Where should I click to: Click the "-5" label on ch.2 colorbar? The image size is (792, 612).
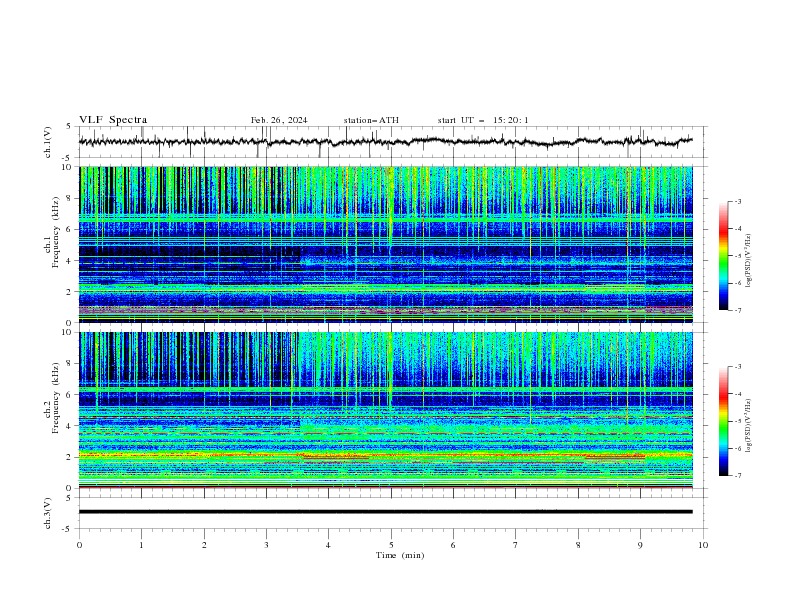point(738,421)
